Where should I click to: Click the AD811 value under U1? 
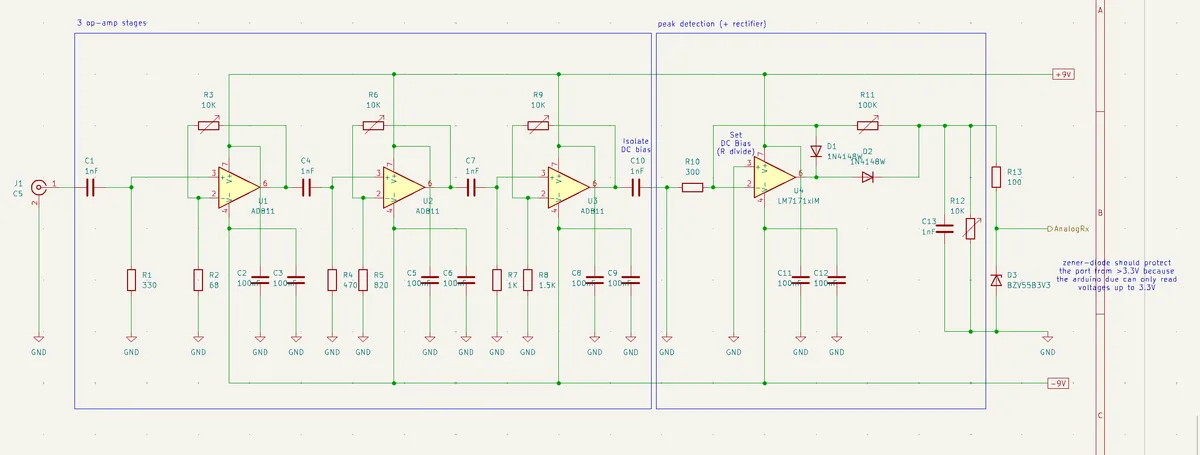point(262,211)
